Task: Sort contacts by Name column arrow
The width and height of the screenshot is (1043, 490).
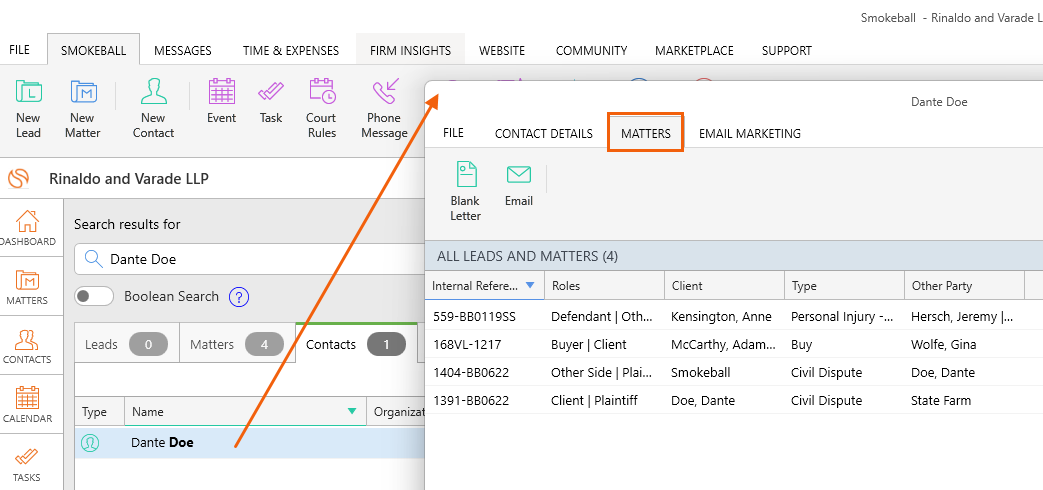Action: tap(352, 412)
